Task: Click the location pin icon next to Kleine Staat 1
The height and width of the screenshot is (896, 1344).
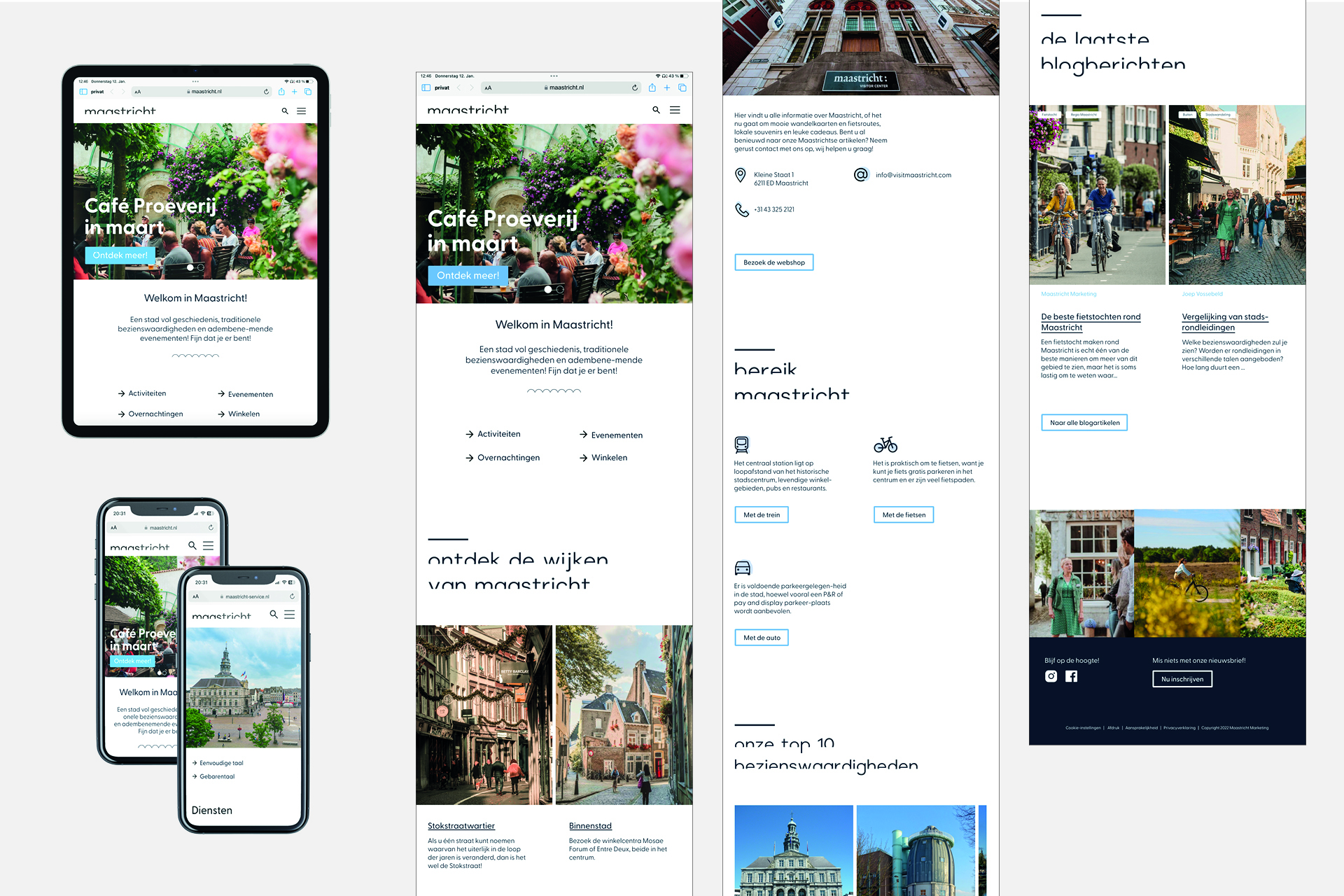Action: [741, 175]
